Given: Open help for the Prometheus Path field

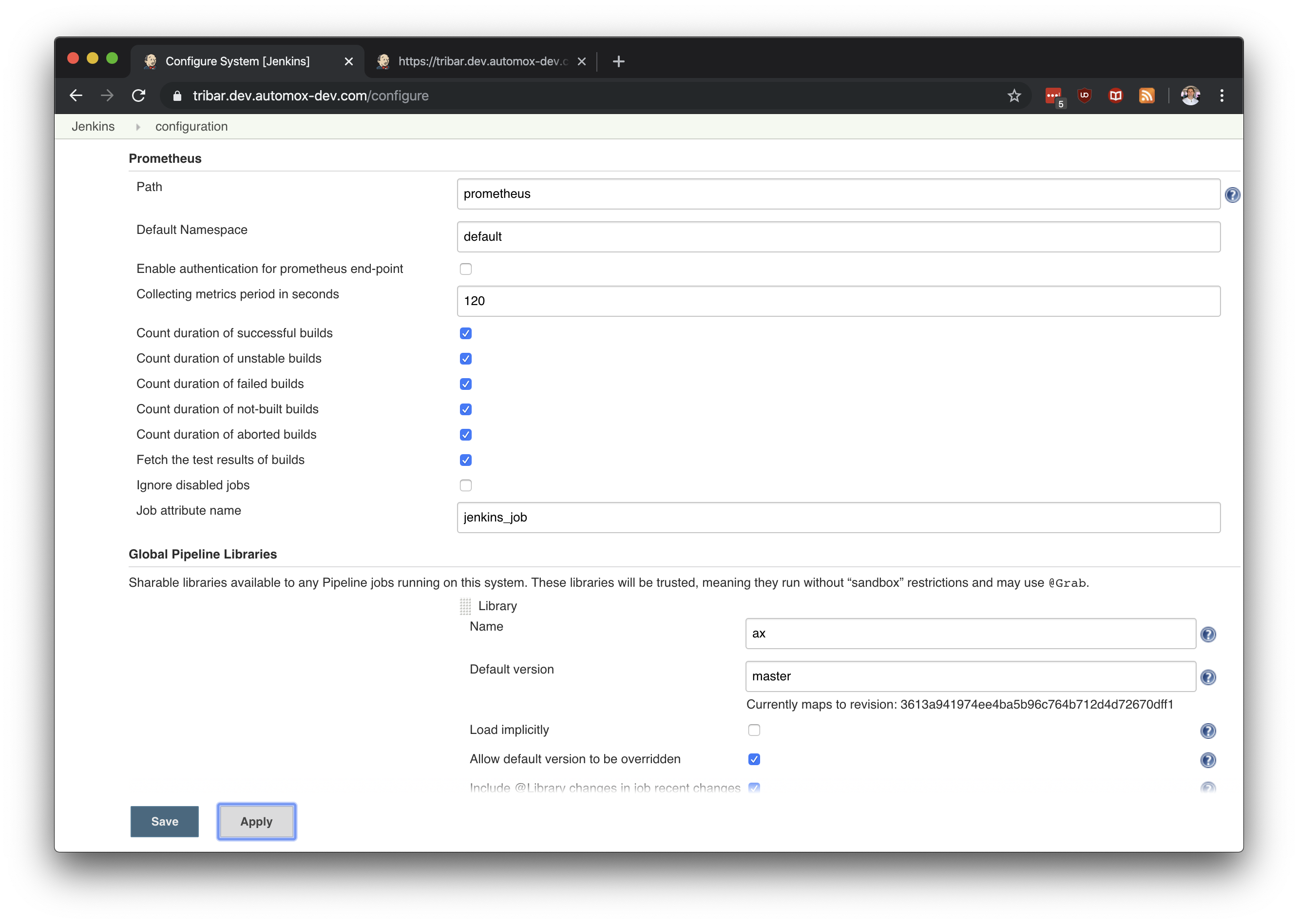Looking at the screenshot, I should tap(1232, 195).
